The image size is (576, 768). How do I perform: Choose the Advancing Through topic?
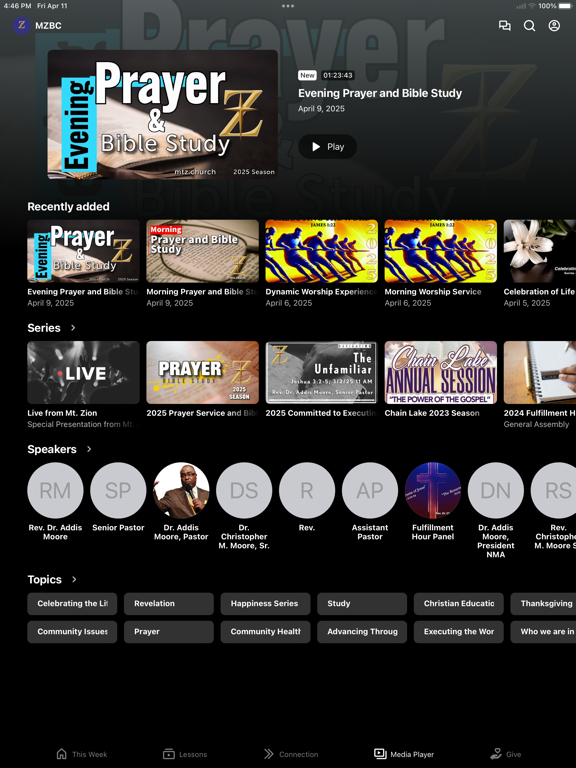tap(362, 632)
